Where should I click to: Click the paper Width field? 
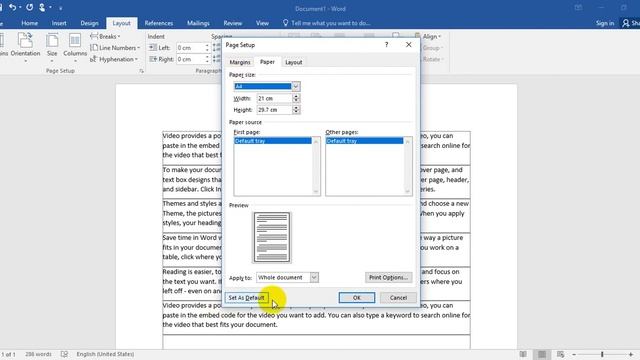pos(274,98)
